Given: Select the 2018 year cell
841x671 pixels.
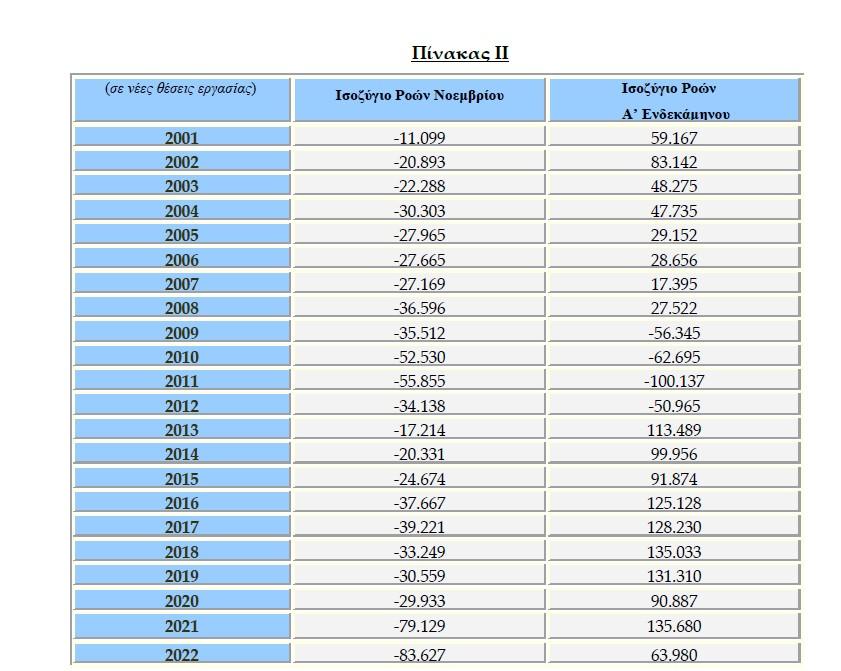Looking at the screenshot, I should pos(182,550).
